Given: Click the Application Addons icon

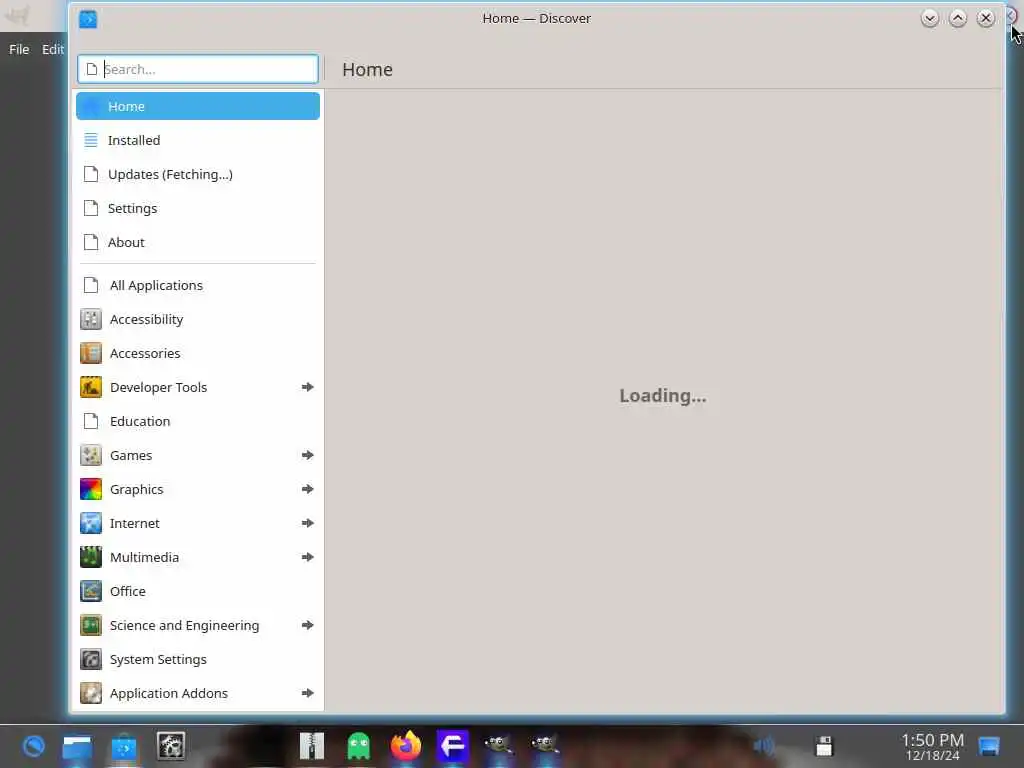Looking at the screenshot, I should pyautogui.click(x=91, y=693).
